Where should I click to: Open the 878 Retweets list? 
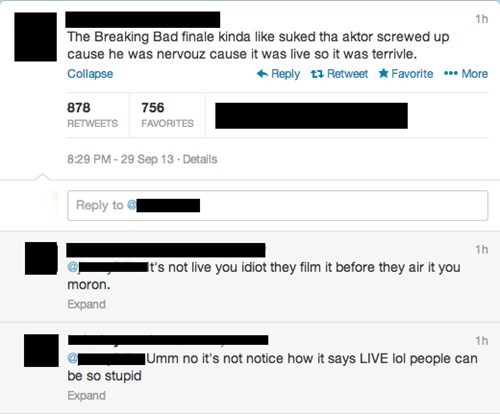(x=92, y=115)
